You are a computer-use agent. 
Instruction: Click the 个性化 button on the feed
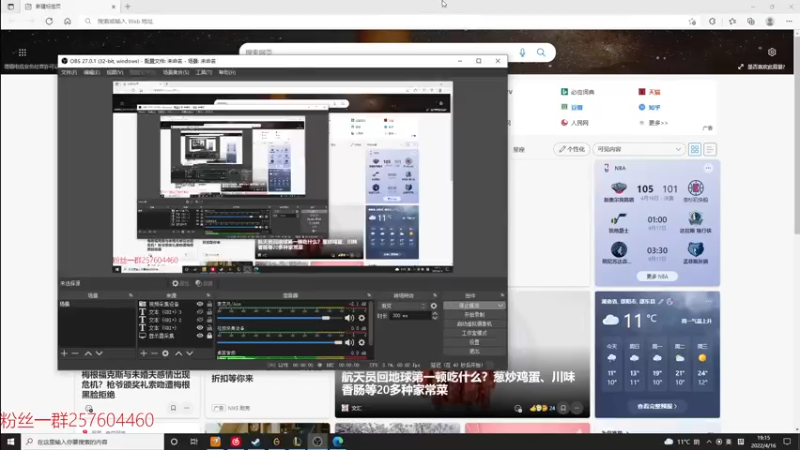click(571, 149)
